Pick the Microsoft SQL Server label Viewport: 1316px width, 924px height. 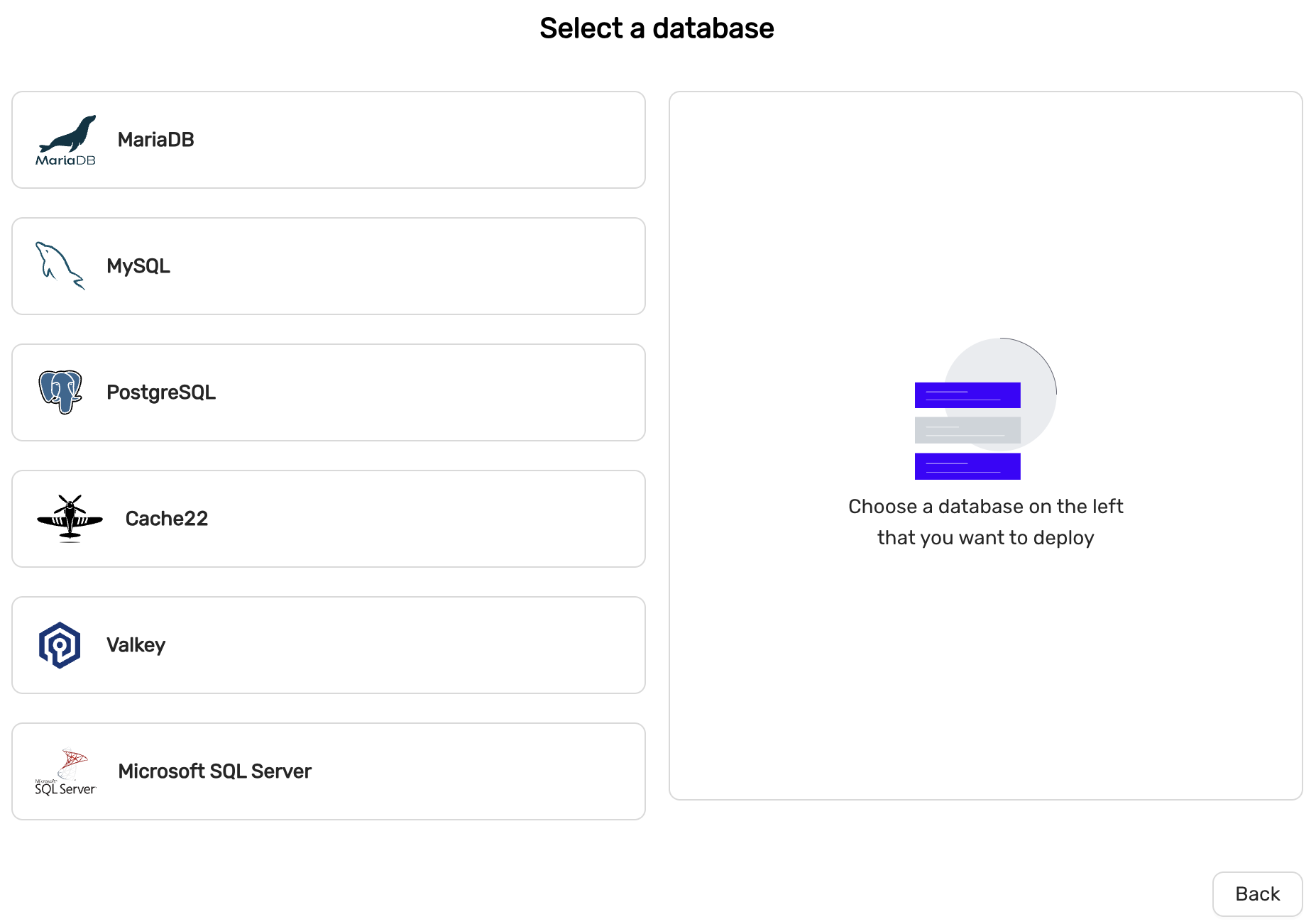tap(215, 771)
